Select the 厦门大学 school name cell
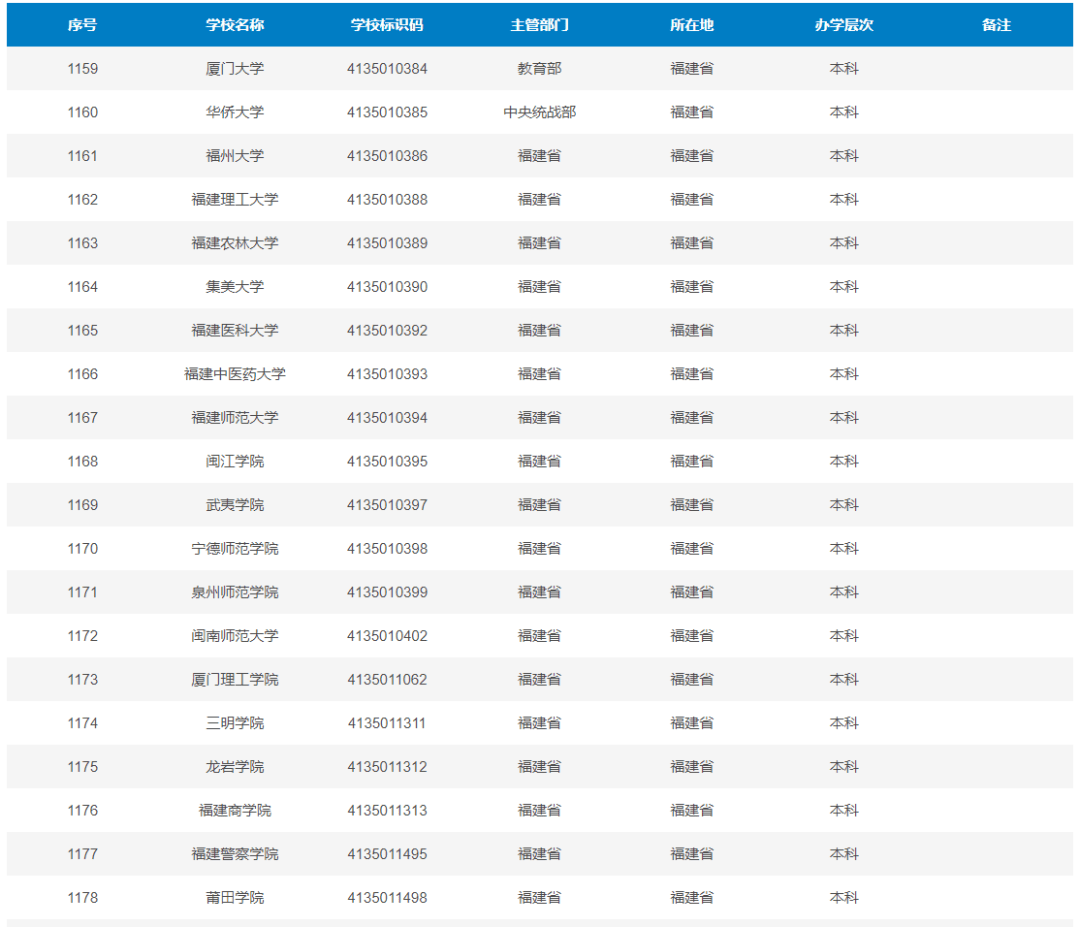Screen dimensions: 1080x927 coord(235,69)
